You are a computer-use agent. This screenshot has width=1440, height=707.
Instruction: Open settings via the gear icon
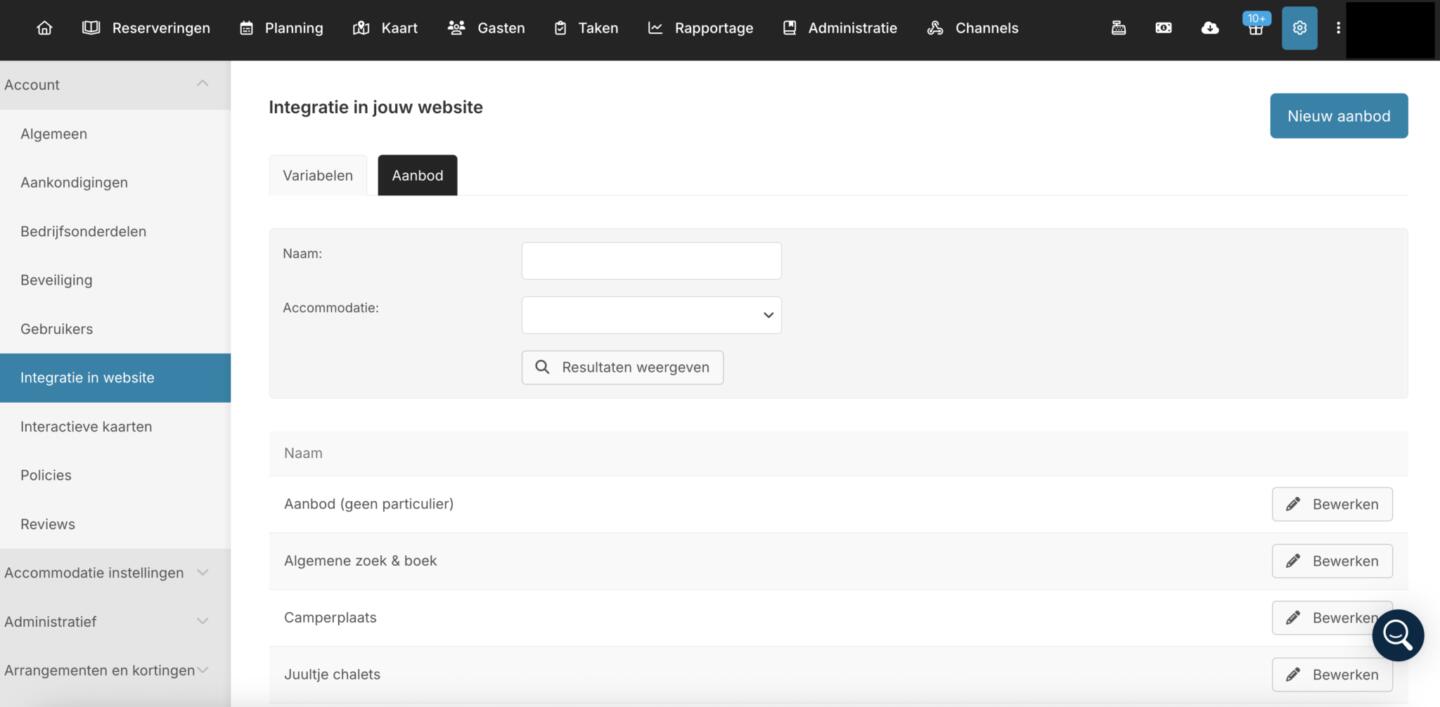click(1299, 28)
